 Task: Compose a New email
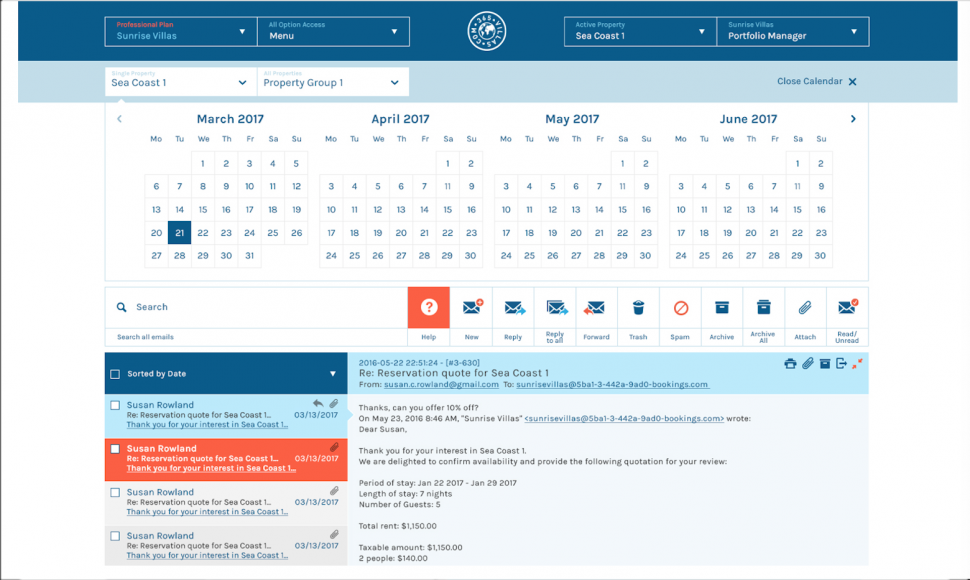(x=472, y=307)
